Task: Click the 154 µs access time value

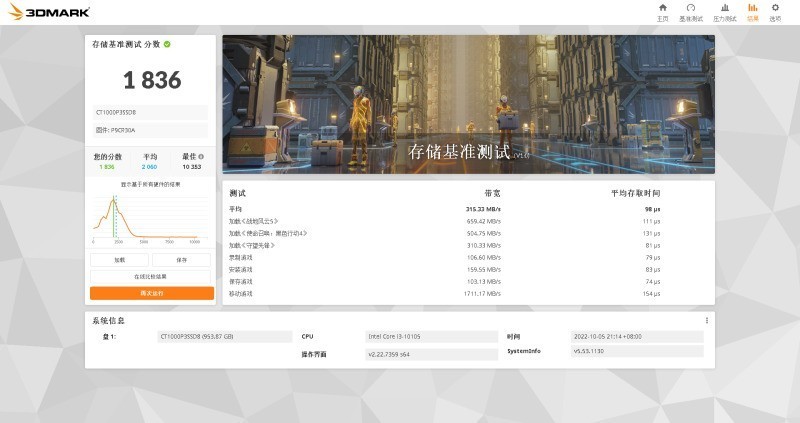Action: (x=652, y=294)
